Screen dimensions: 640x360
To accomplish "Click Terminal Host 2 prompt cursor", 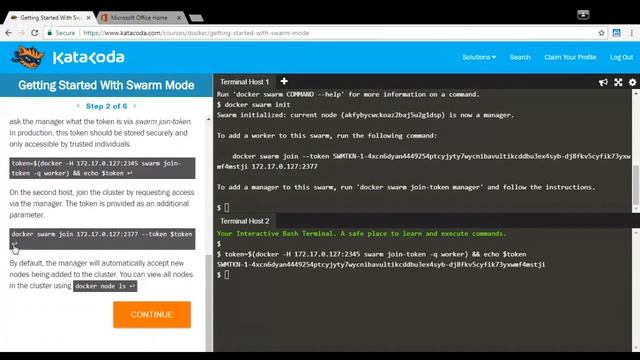I will point(227,275).
